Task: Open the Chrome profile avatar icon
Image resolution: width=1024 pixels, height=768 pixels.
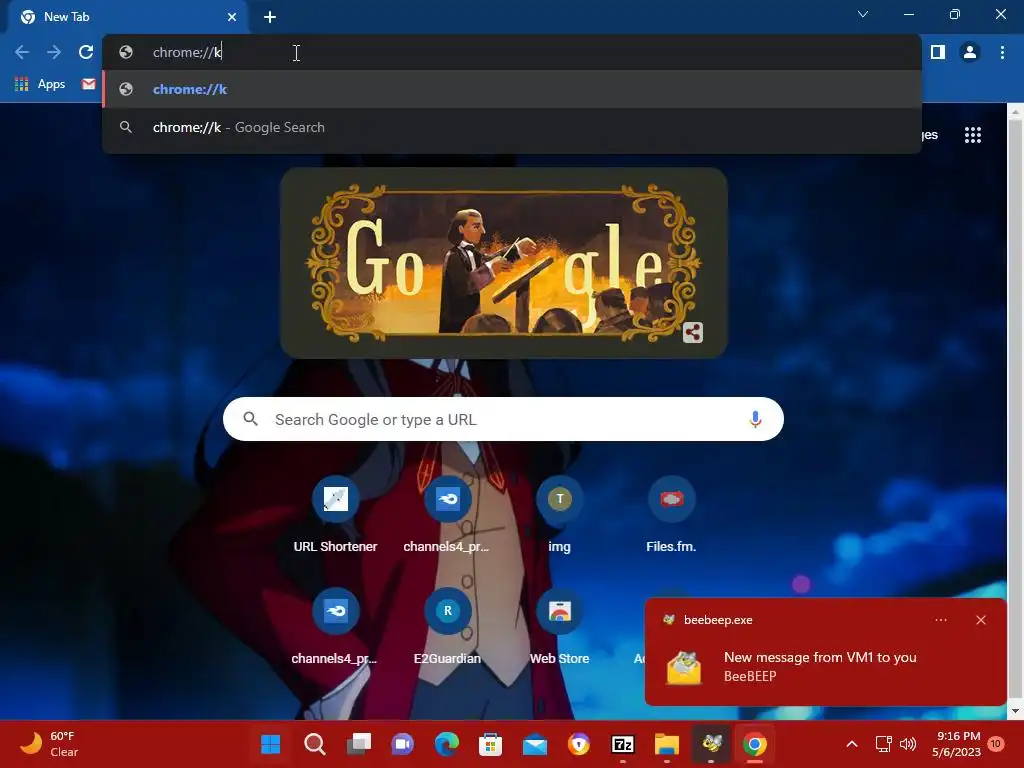Action: 970,52
